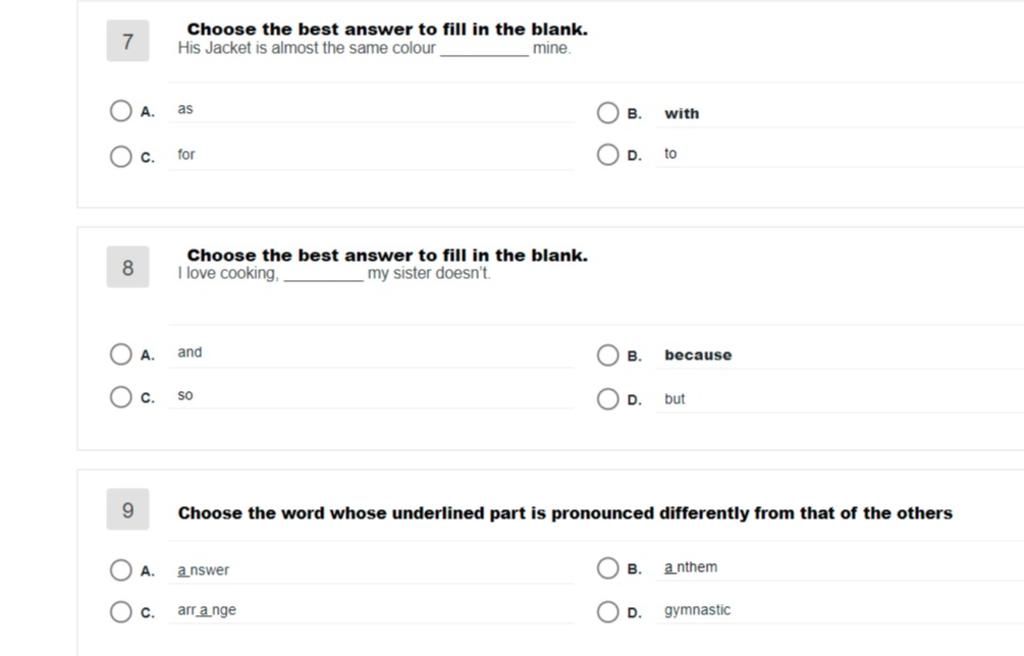Select option B 'with' for question 7
This screenshot has width=1024, height=656.
tap(607, 112)
